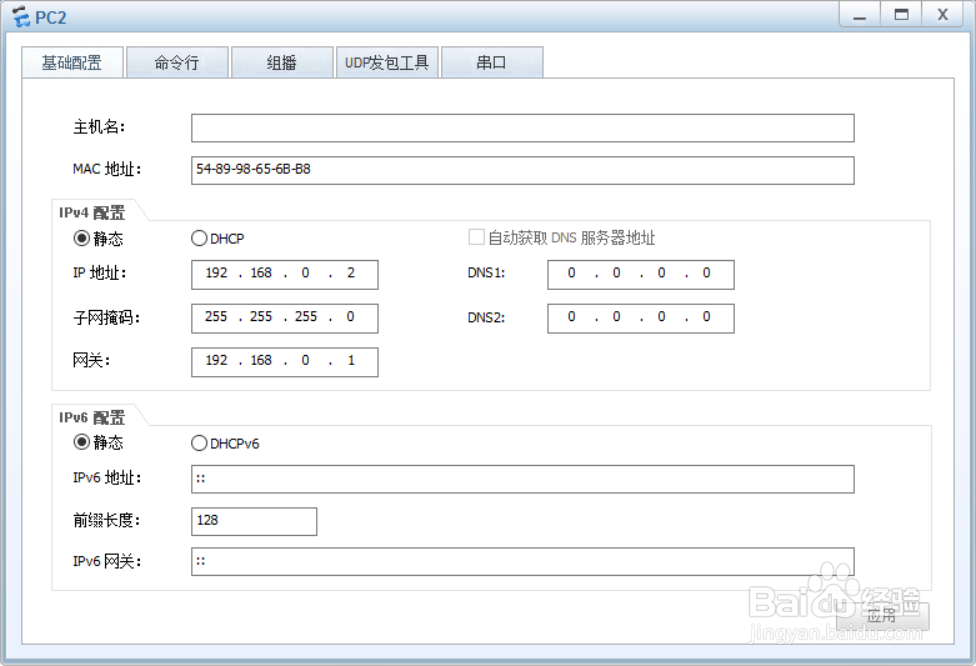Switch to the UDP发包工具 tab
This screenshot has width=976, height=666.
point(387,62)
